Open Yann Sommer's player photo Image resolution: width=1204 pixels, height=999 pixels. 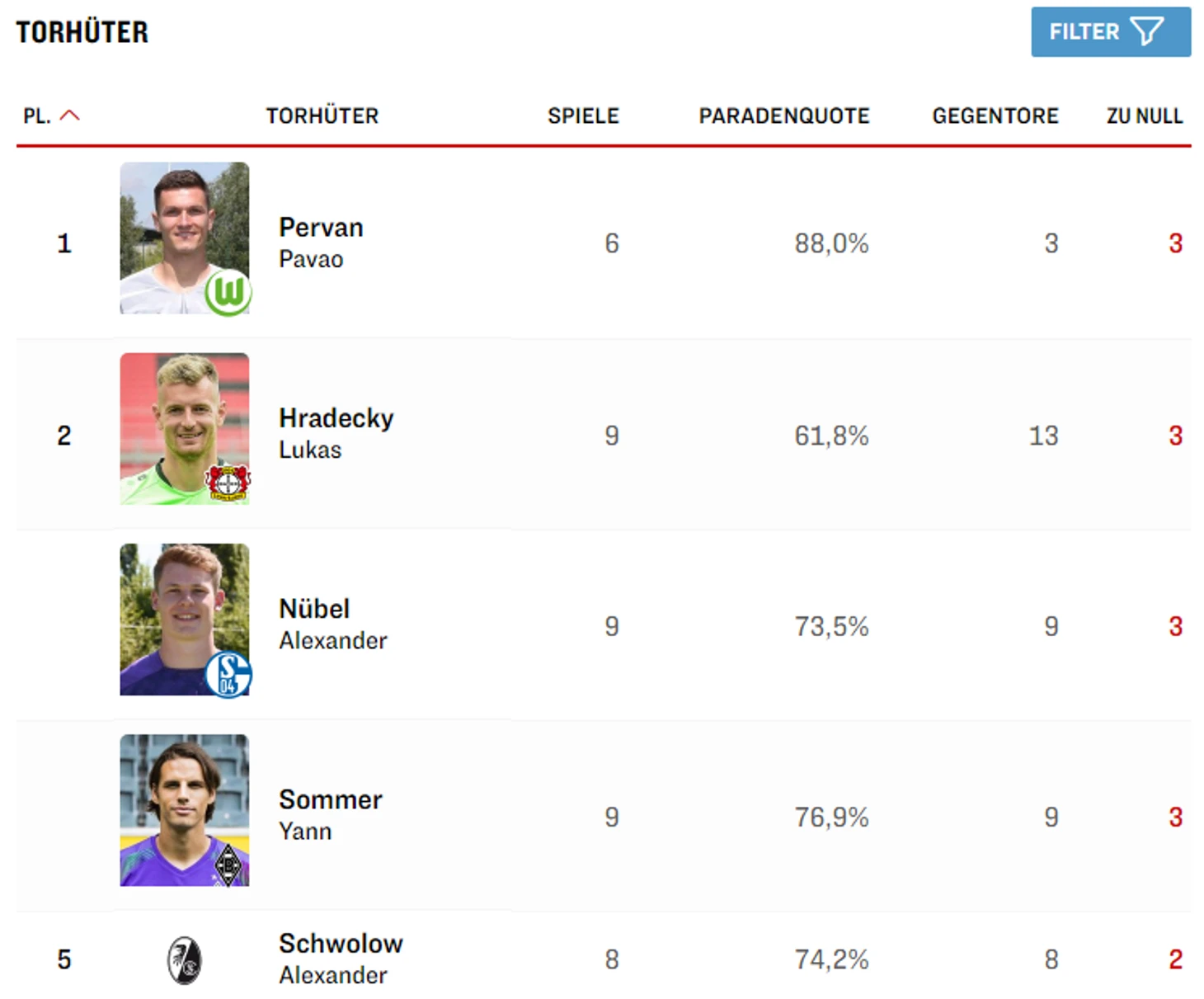pos(184,810)
